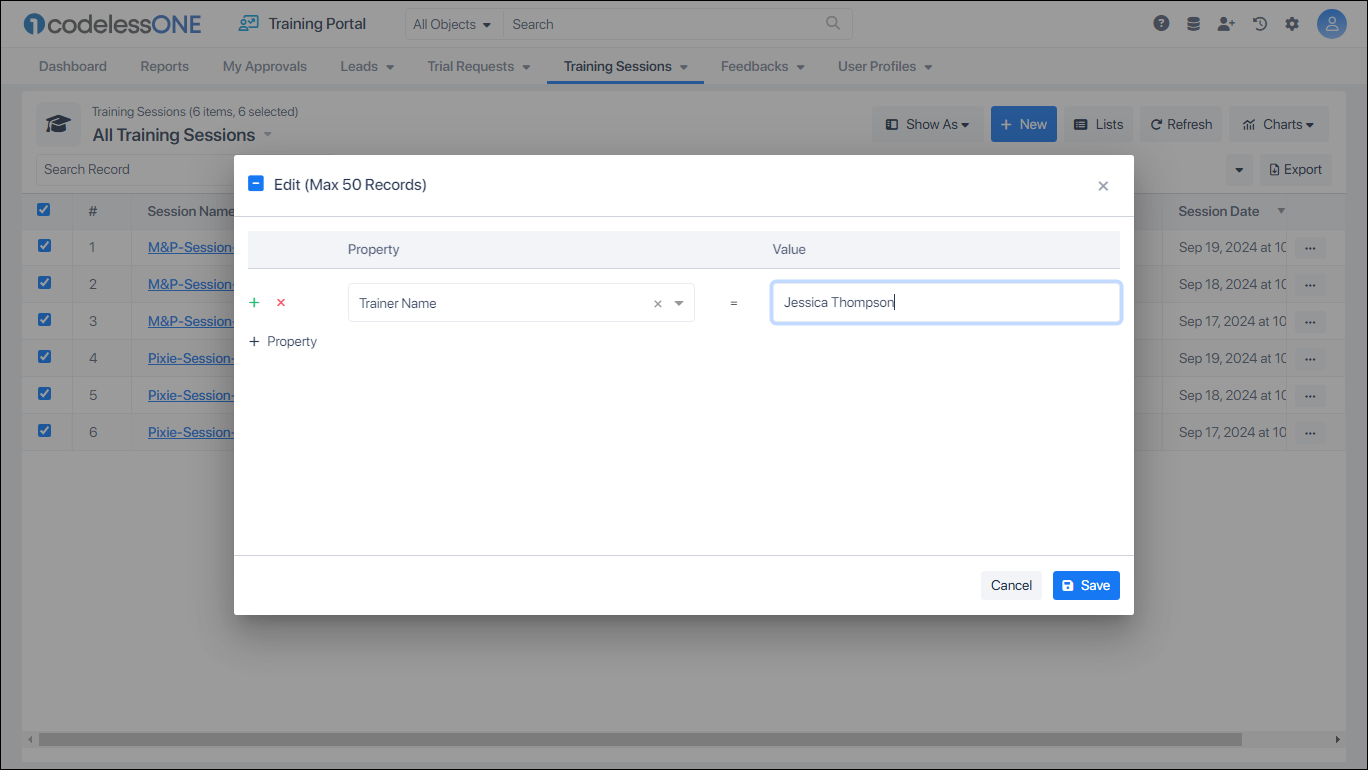Screen dimensions: 1368x770
Task: Click the Training Sessions graduation cap icon
Action: tap(59, 124)
